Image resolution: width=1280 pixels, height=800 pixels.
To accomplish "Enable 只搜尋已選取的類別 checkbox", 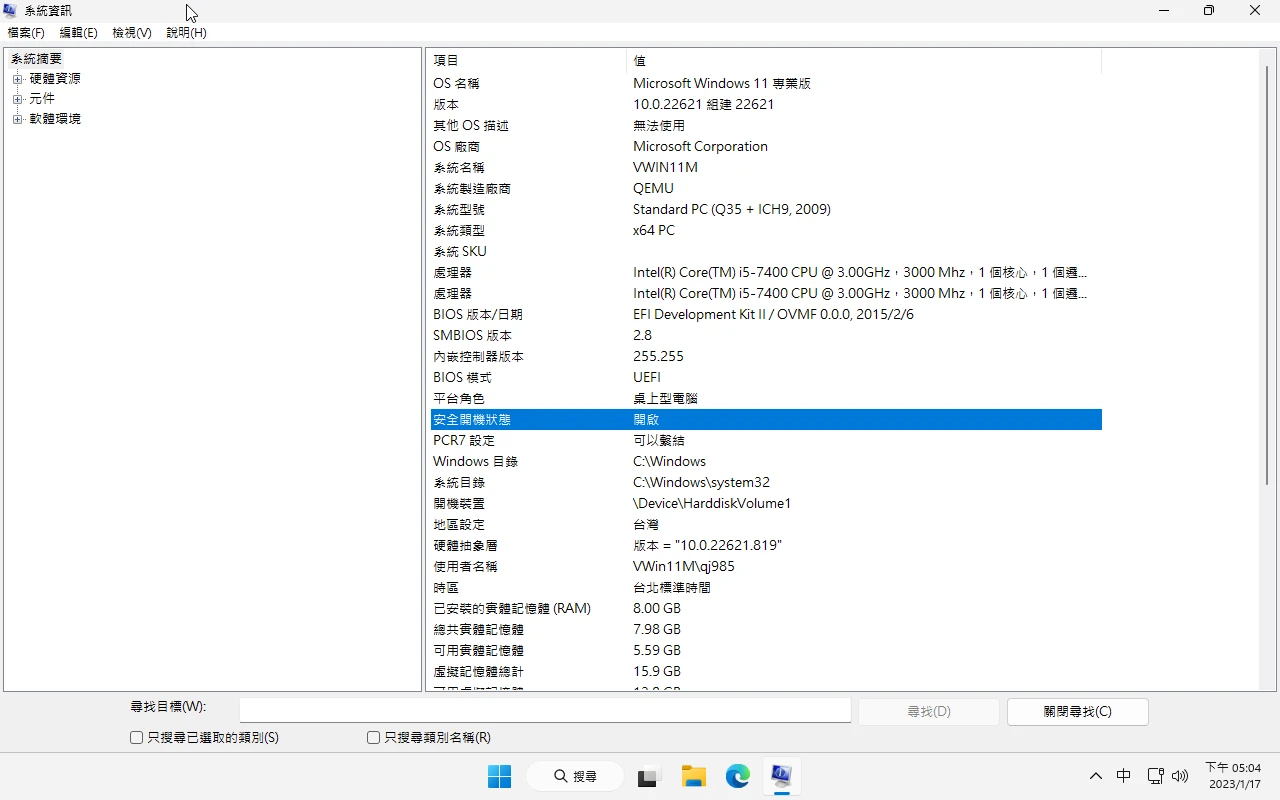I will [x=137, y=738].
